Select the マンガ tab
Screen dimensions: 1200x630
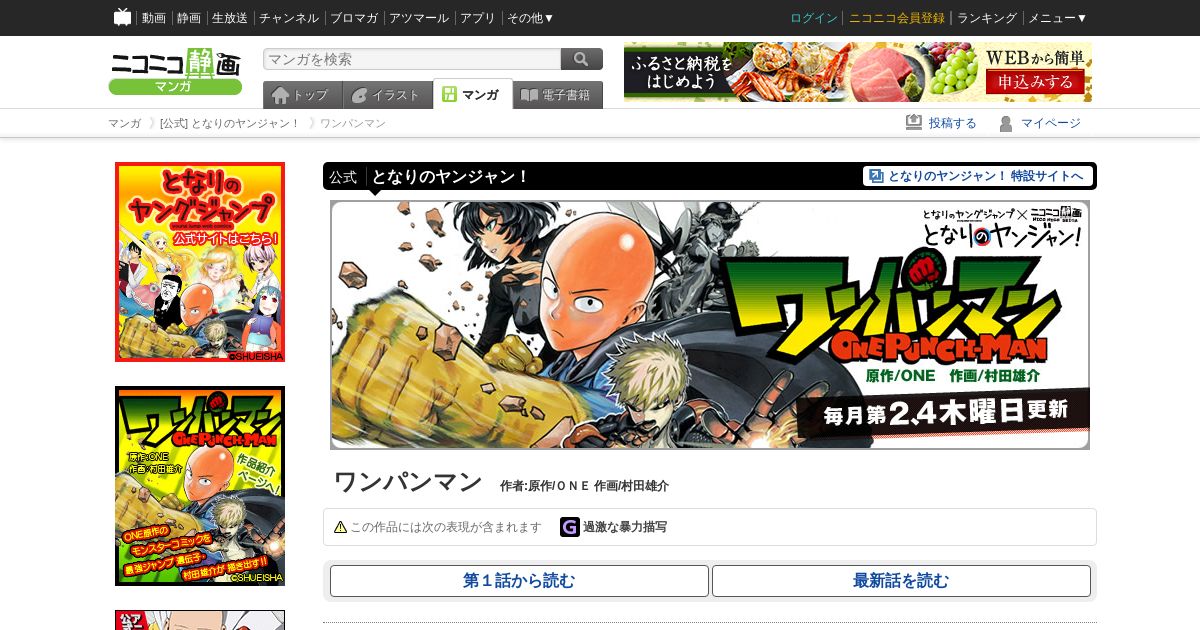point(472,94)
